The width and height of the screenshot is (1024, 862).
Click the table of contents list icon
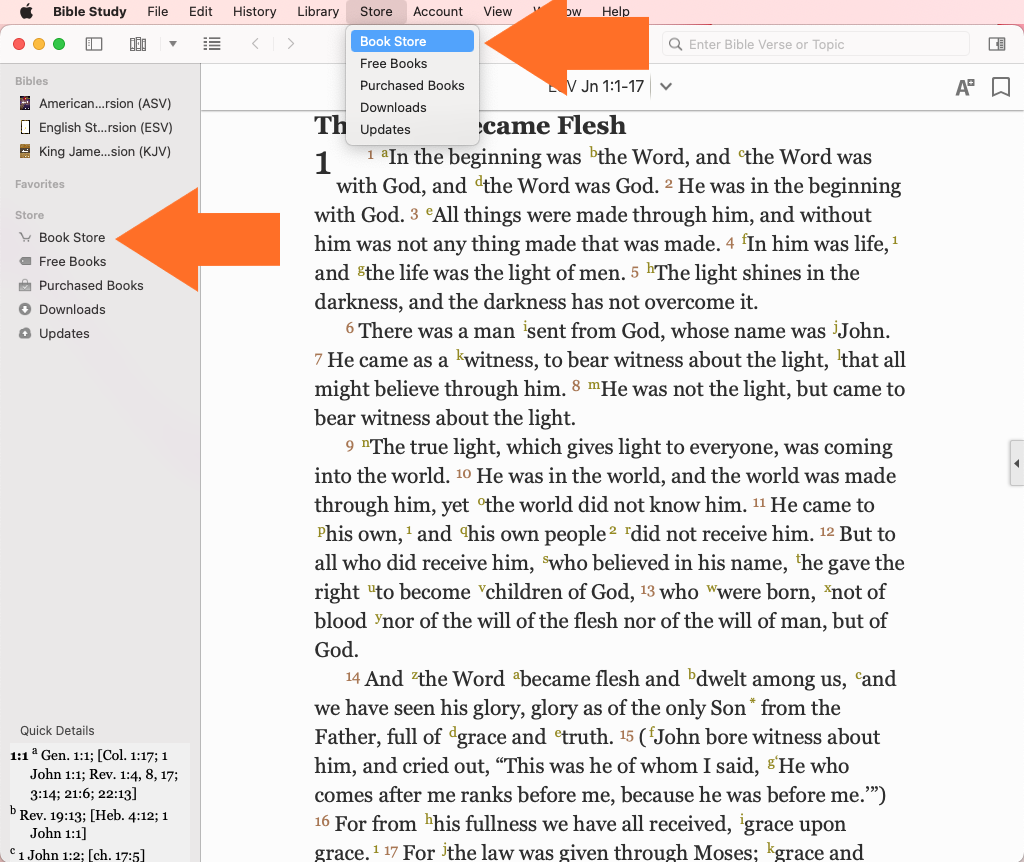click(x=211, y=44)
